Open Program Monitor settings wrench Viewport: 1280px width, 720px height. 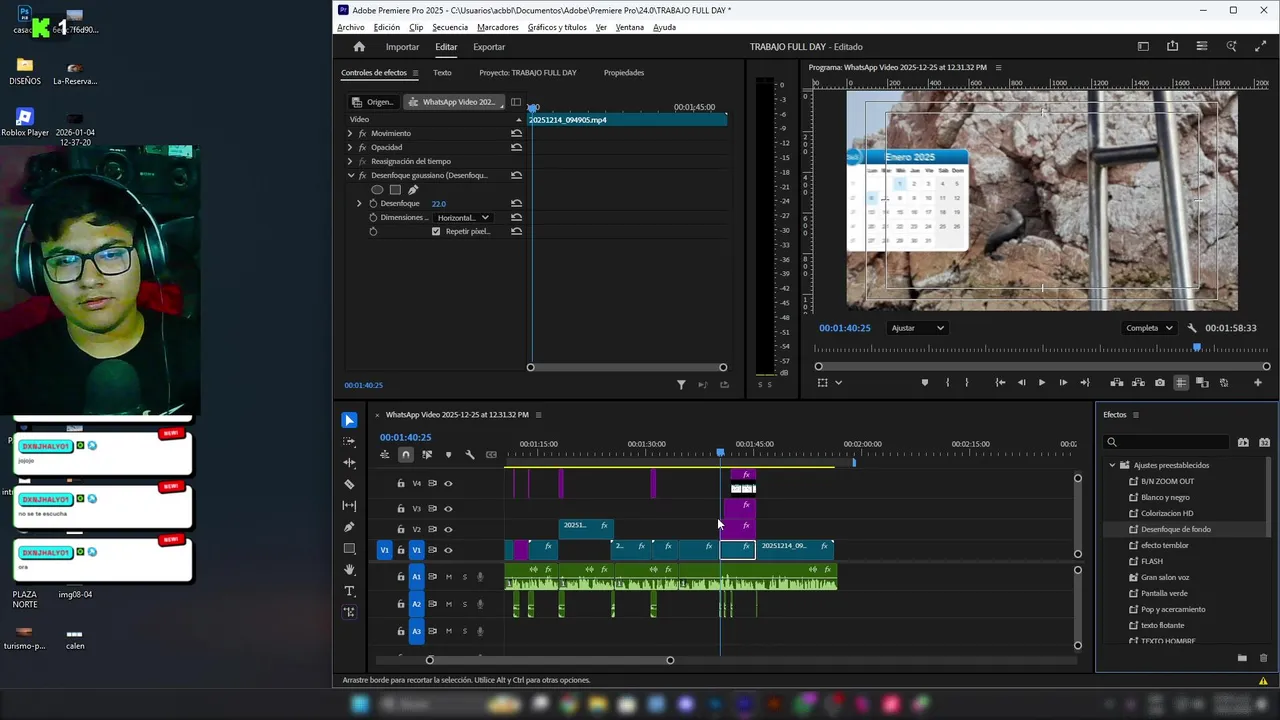(1191, 328)
